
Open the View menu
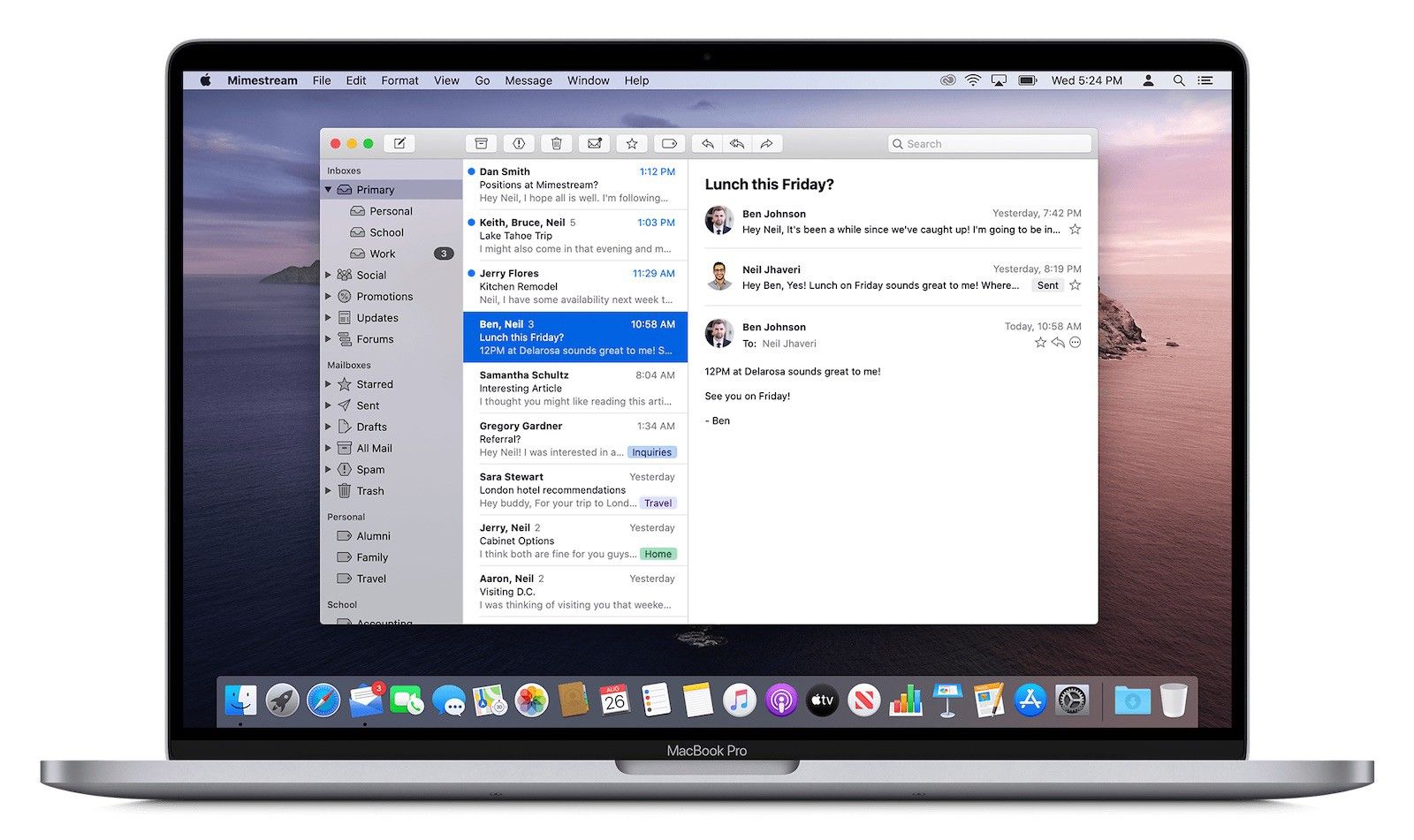pyautogui.click(x=446, y=80)
